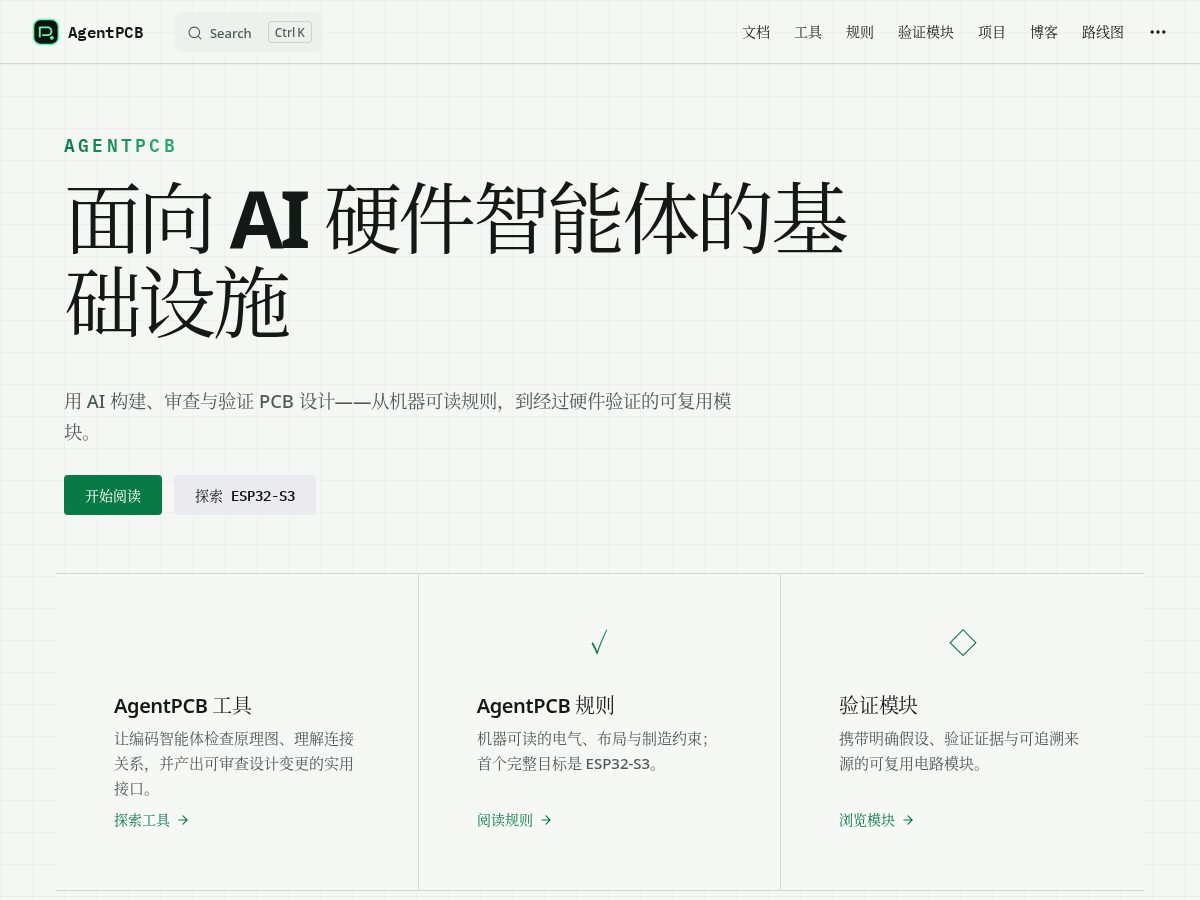
Task: Click the AgentPCB 规则 card heading
Action: [546, 705]
